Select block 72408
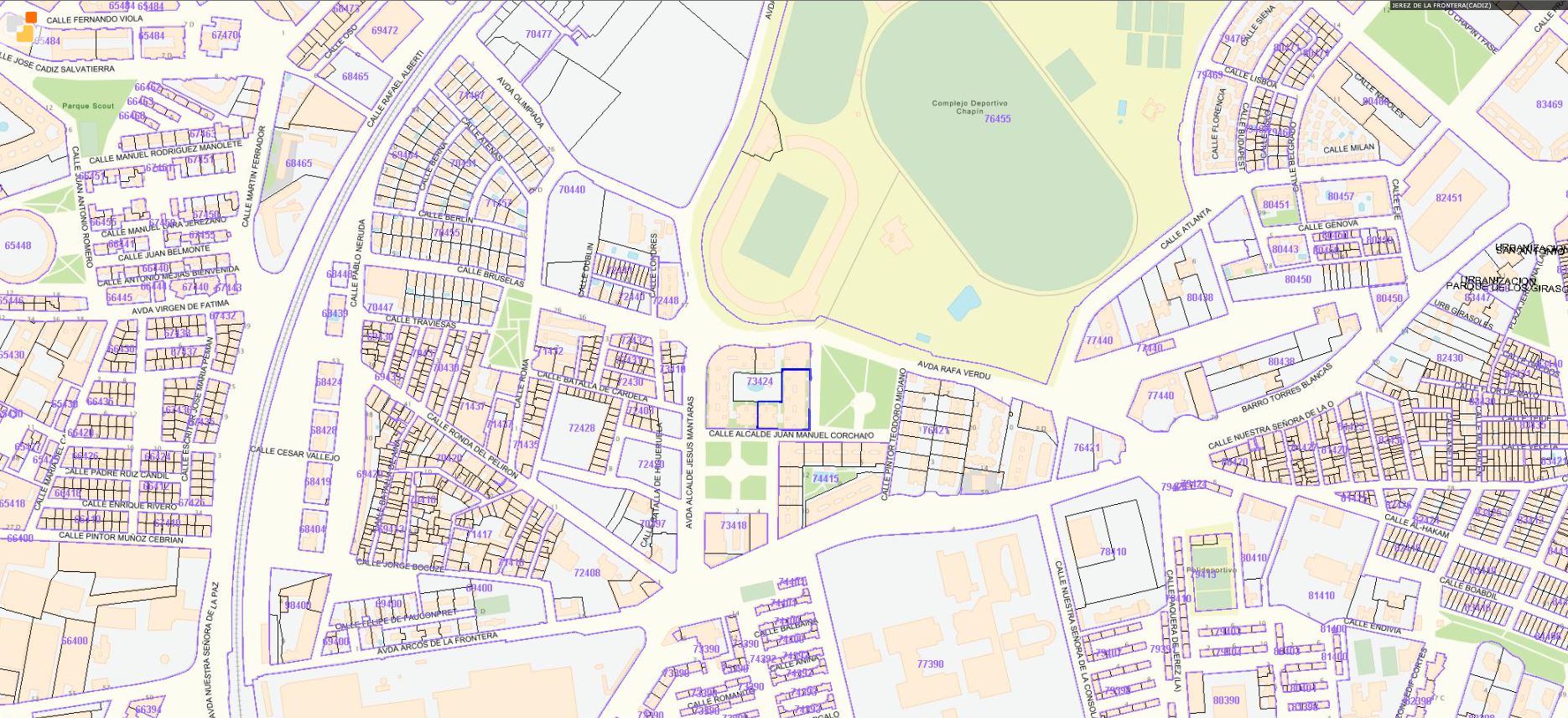 coord(587,573)
